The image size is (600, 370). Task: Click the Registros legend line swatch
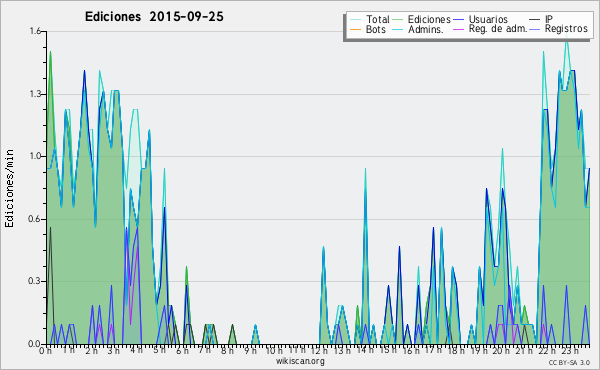(x=535, y=29)
